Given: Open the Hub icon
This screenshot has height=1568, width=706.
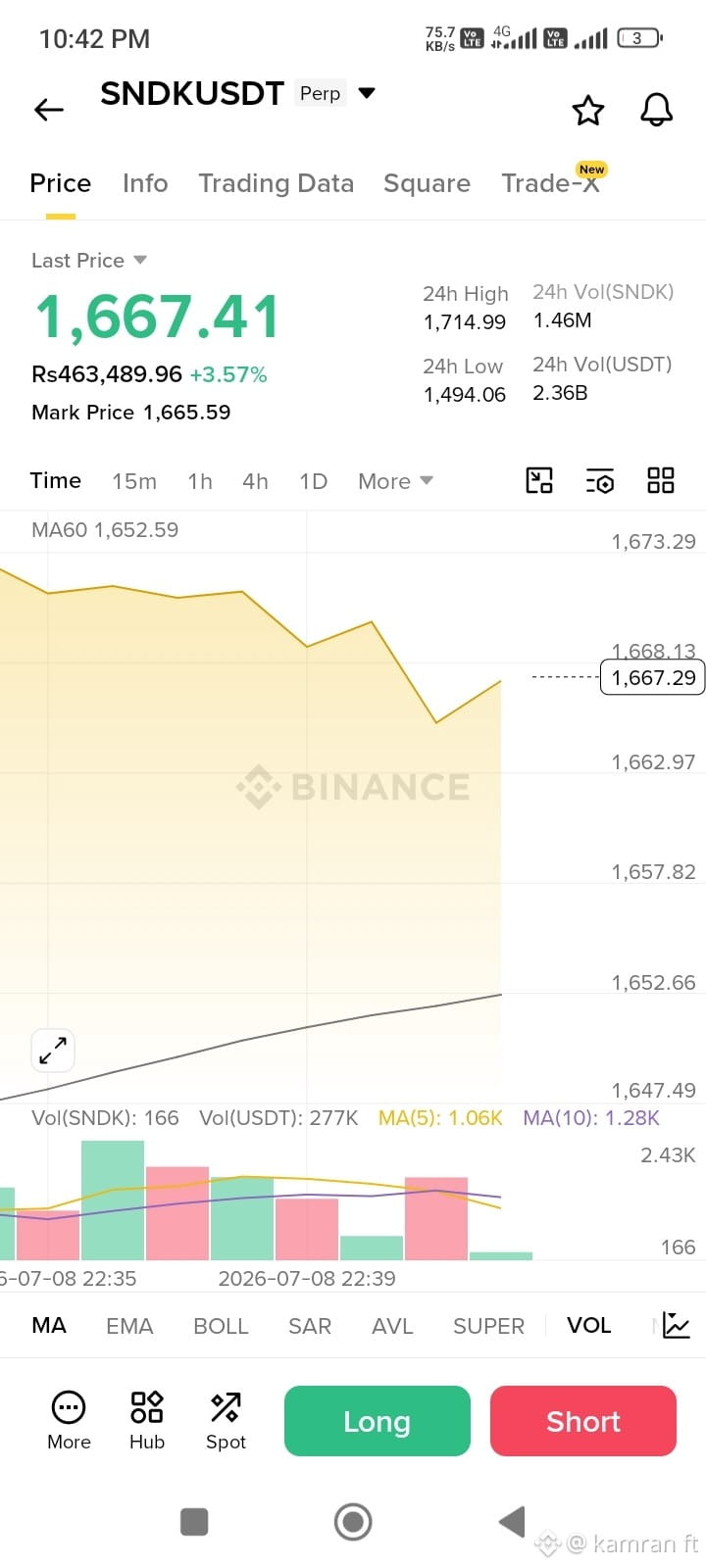Looking at the screenshot, I should 147,1421.
